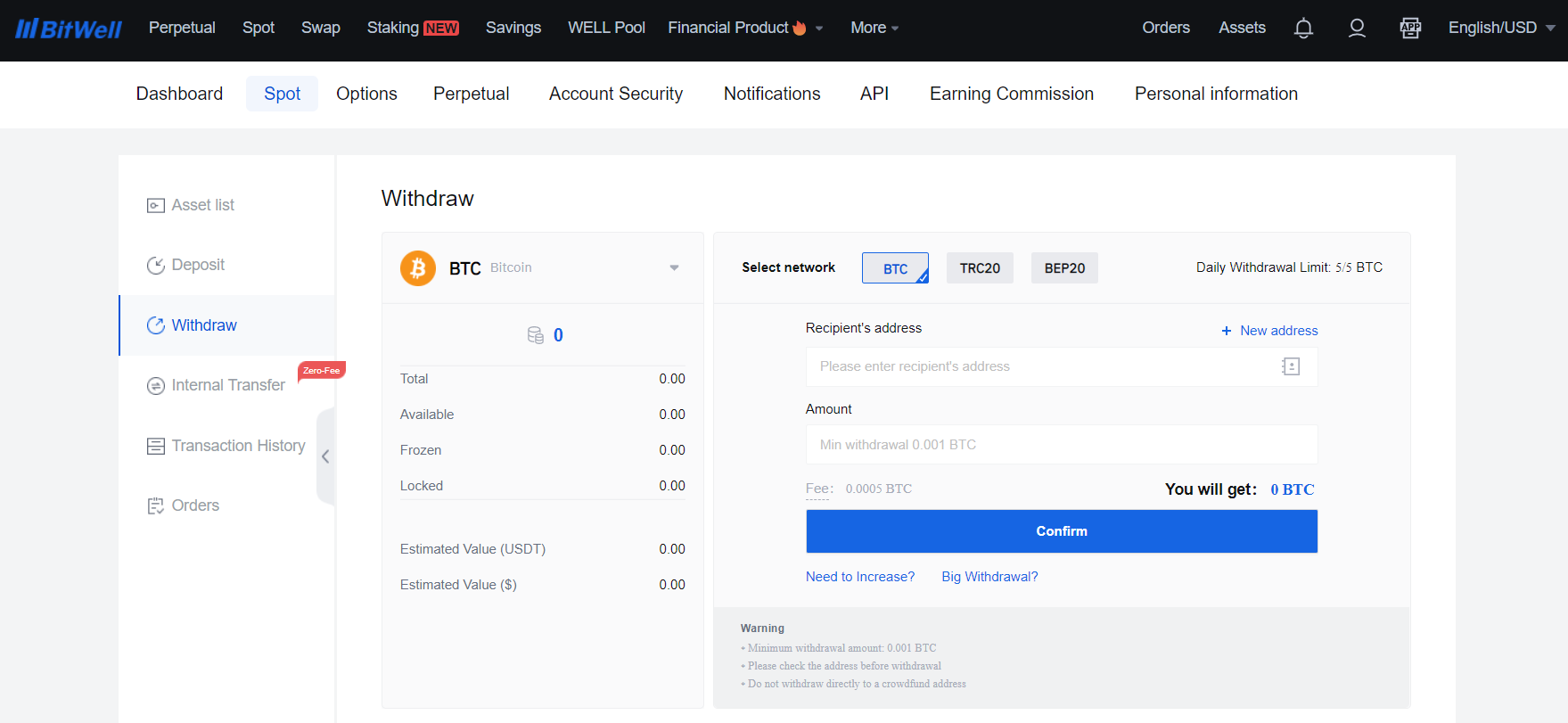Open the Personal information tab
1568x723 pixels.
click(1216, 94)
